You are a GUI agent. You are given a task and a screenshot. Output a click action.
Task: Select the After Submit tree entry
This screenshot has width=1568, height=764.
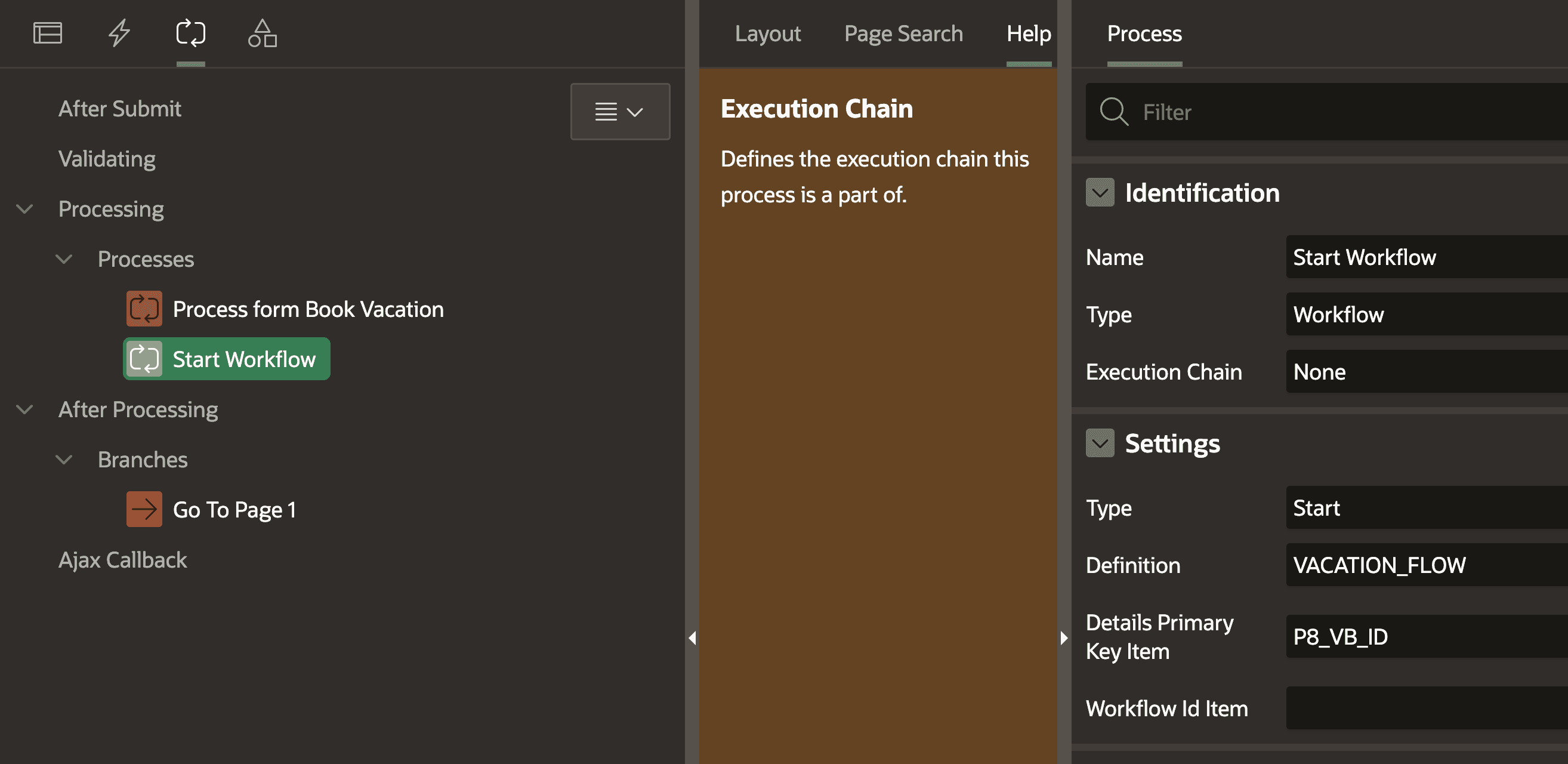click(x=119, y=109)
